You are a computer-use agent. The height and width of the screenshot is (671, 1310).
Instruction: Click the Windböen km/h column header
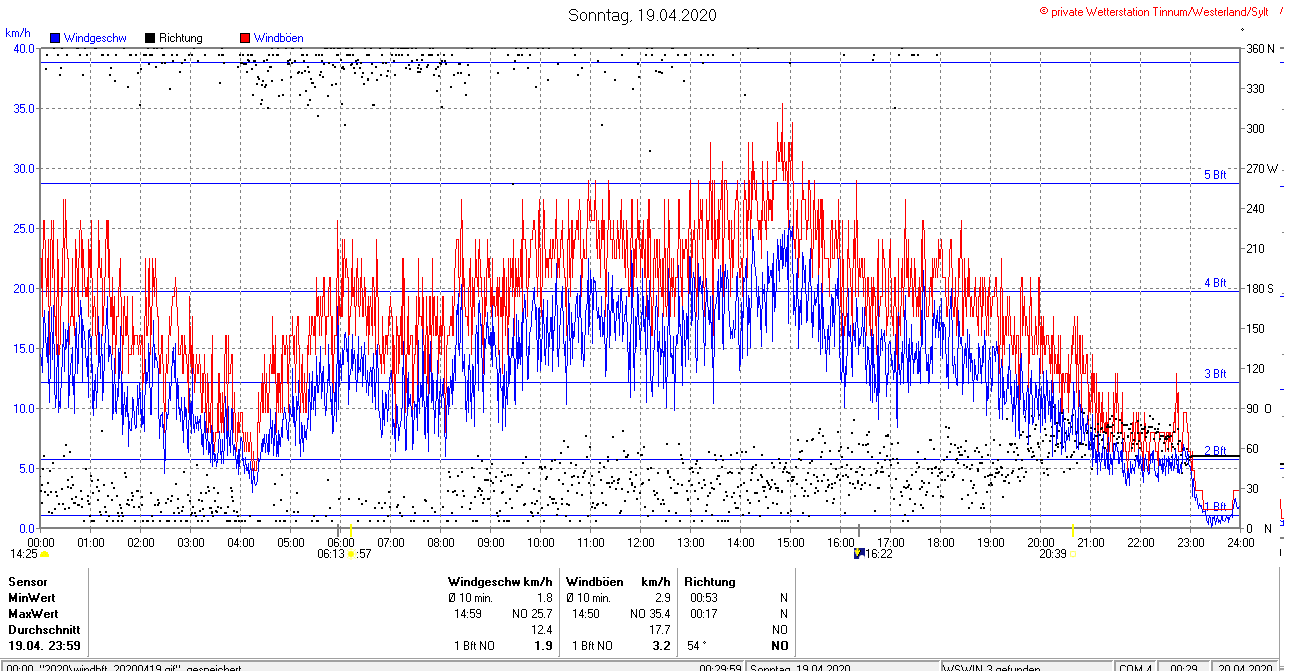click(618, 581)
